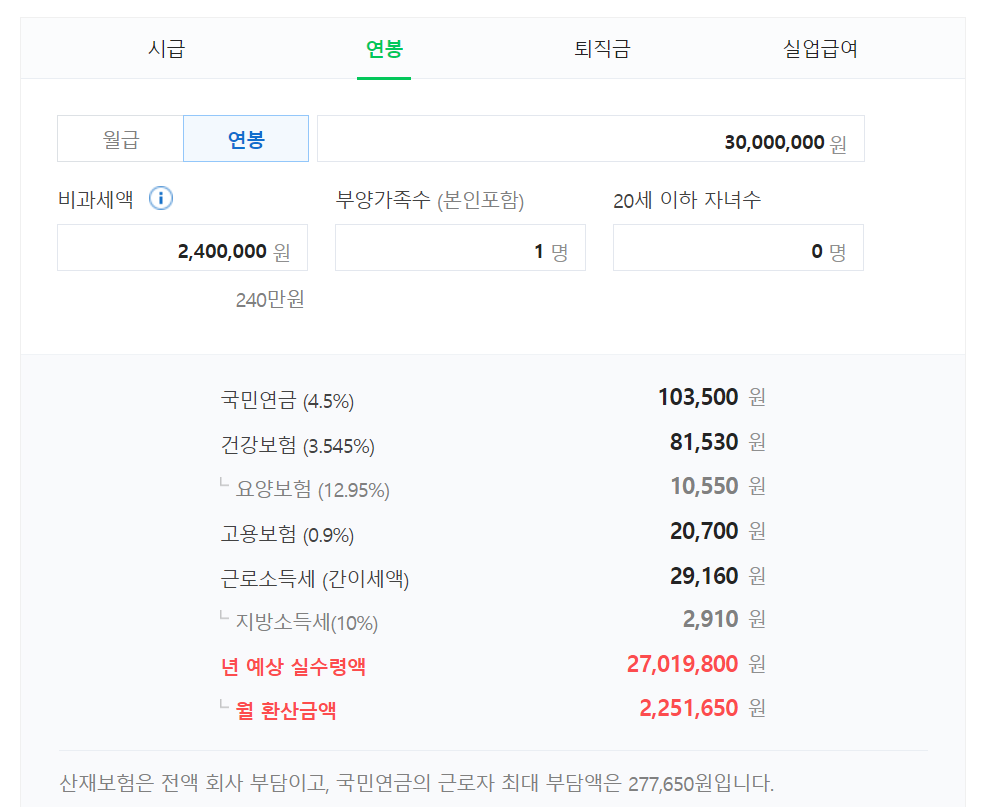This screenshot has width=984, height=807.
Task: Click the 20세 이하 자녀수 input field
Action: point(738,248)
